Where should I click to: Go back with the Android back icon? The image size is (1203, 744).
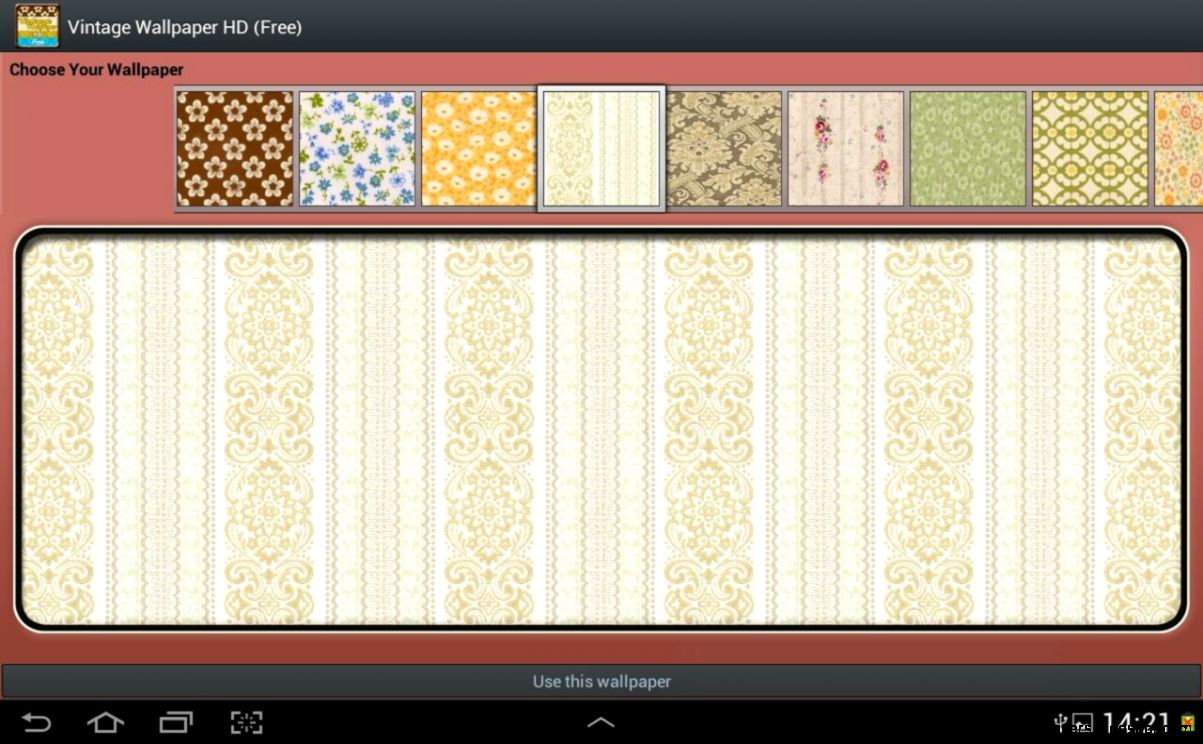tap(37, 722)
